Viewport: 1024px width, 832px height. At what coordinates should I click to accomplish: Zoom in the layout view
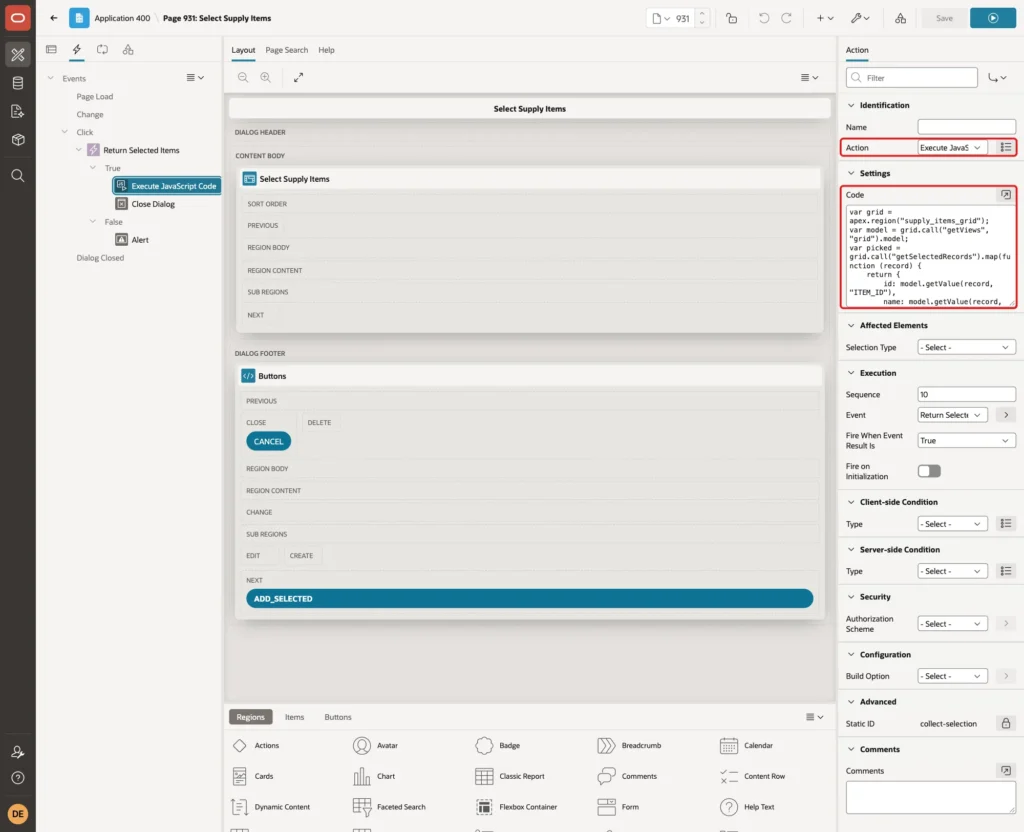point(265,77)
